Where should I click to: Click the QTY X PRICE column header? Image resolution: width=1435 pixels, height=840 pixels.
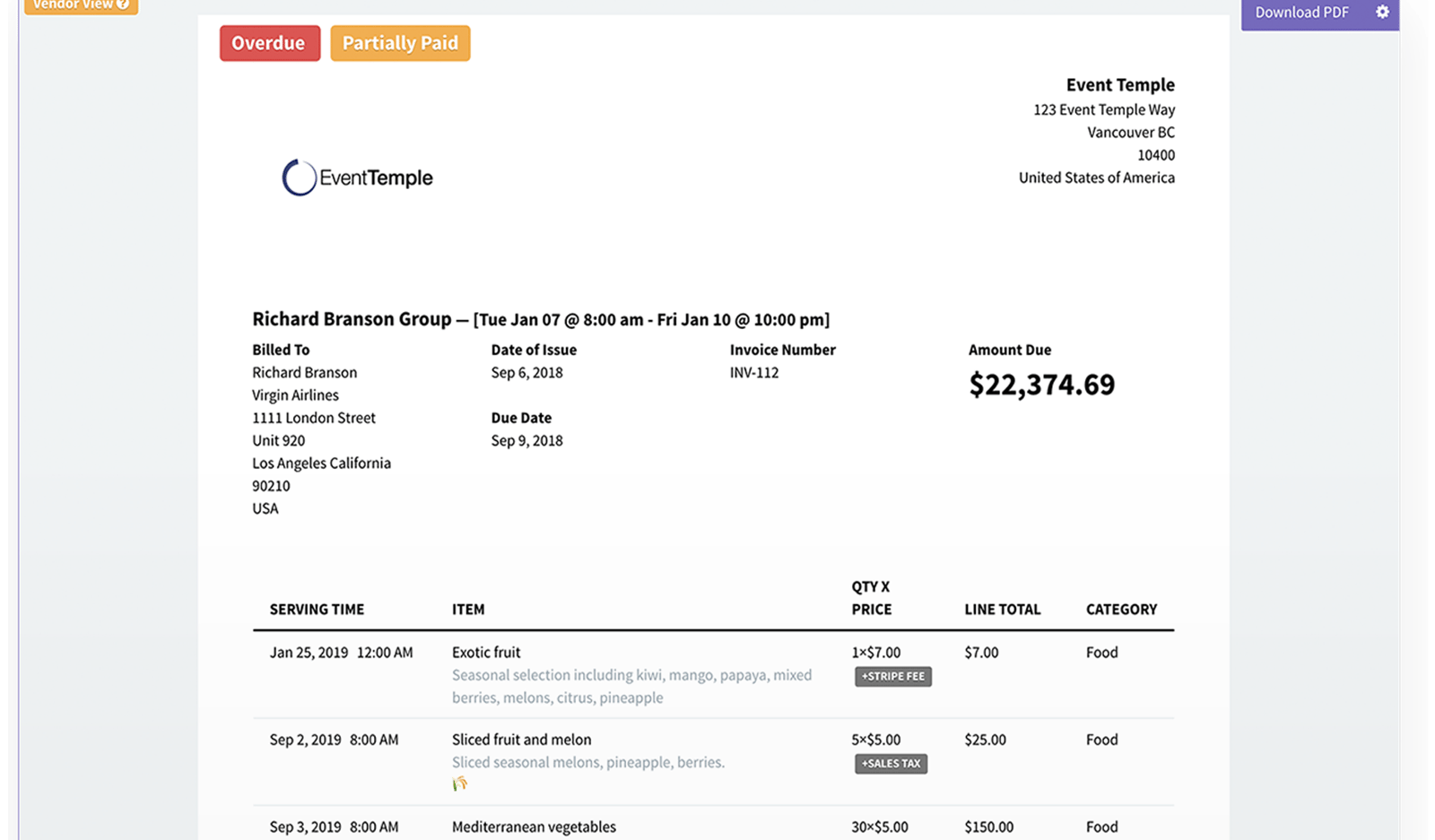(x=872, y=598)
